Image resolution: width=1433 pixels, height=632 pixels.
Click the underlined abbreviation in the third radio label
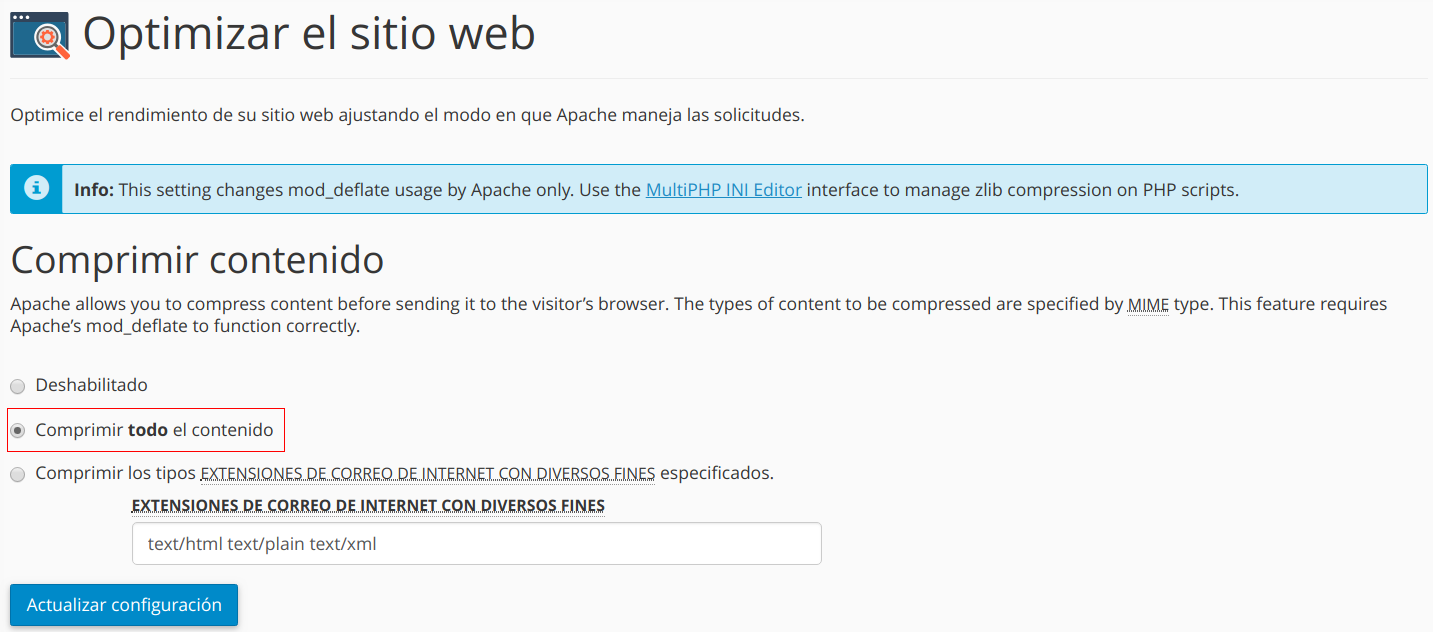[428, 474]
